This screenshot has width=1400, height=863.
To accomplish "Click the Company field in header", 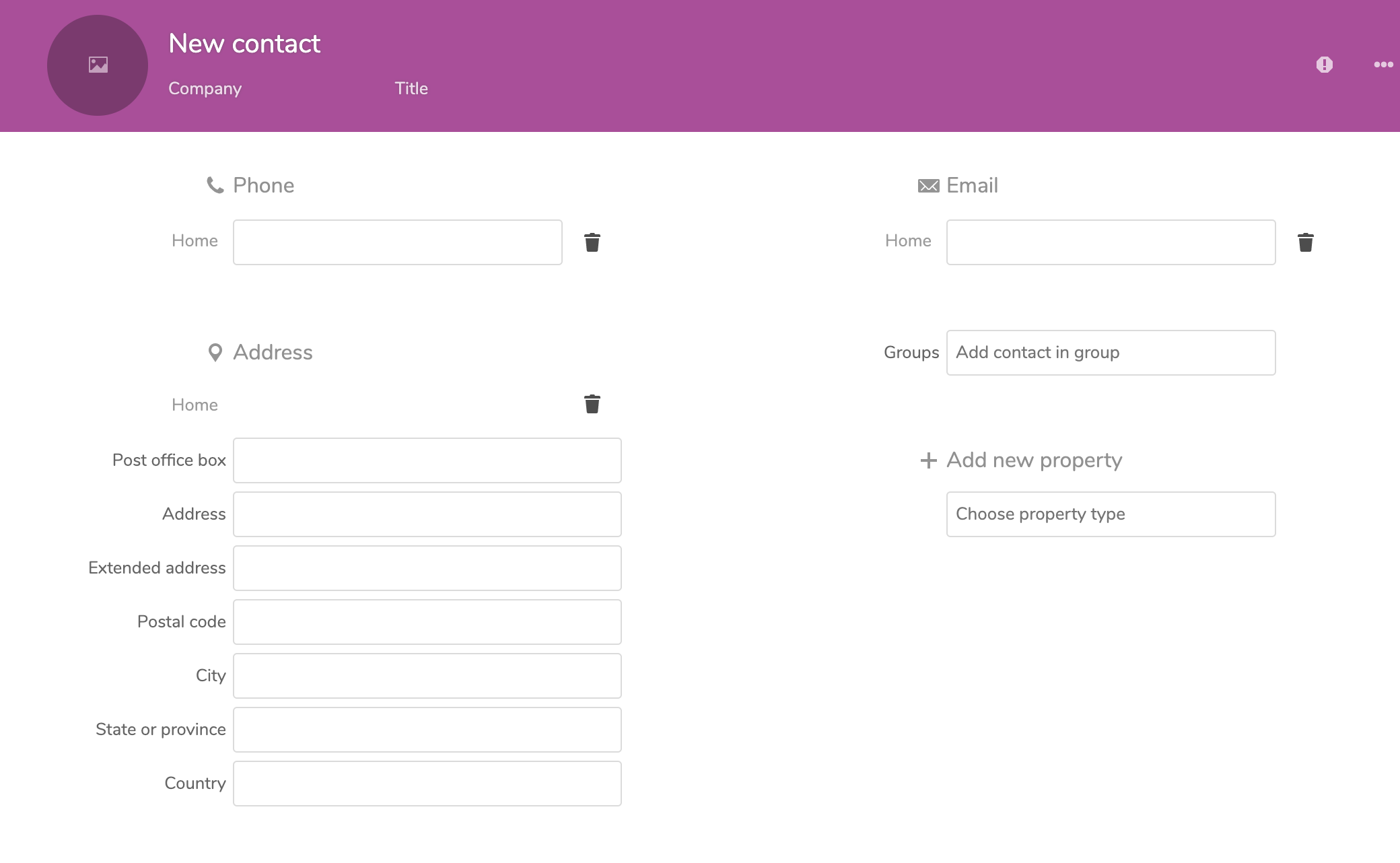I will (x=205, y=89).
